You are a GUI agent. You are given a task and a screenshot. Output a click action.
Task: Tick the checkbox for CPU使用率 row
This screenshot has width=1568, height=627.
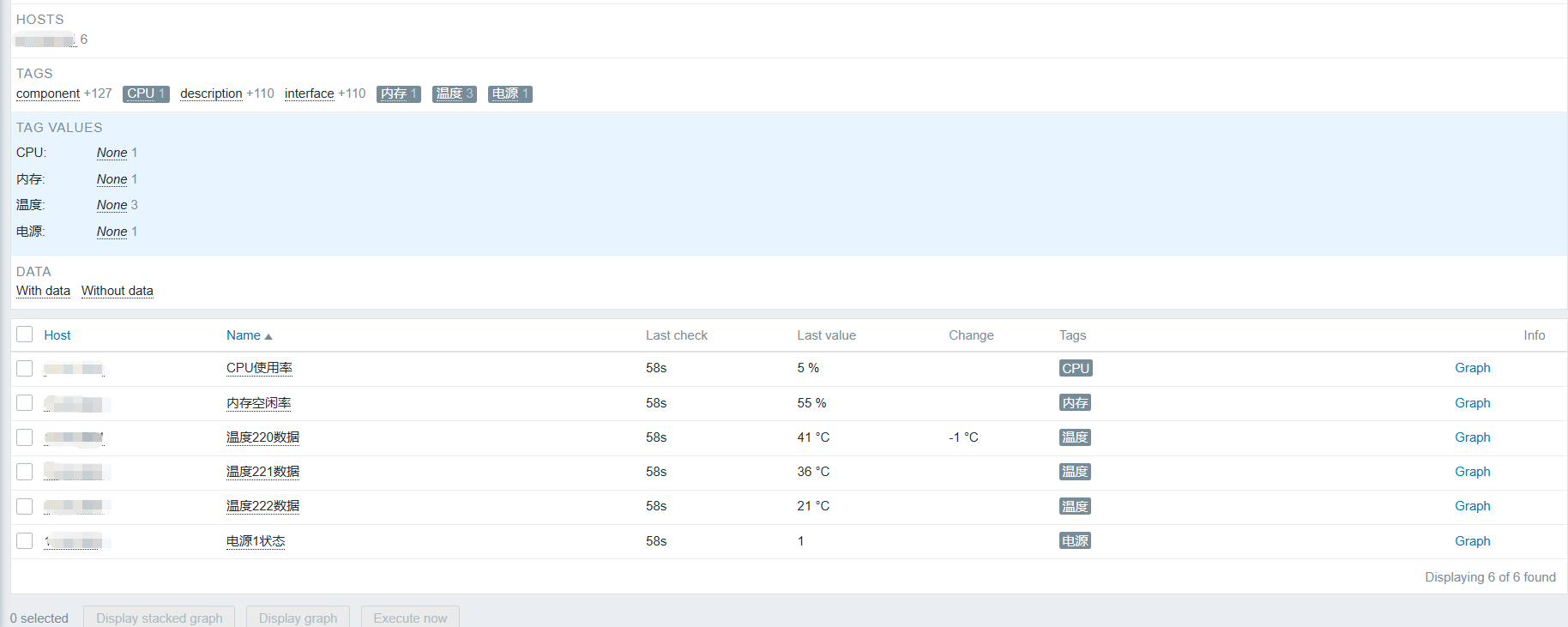[x=25, y=368]
